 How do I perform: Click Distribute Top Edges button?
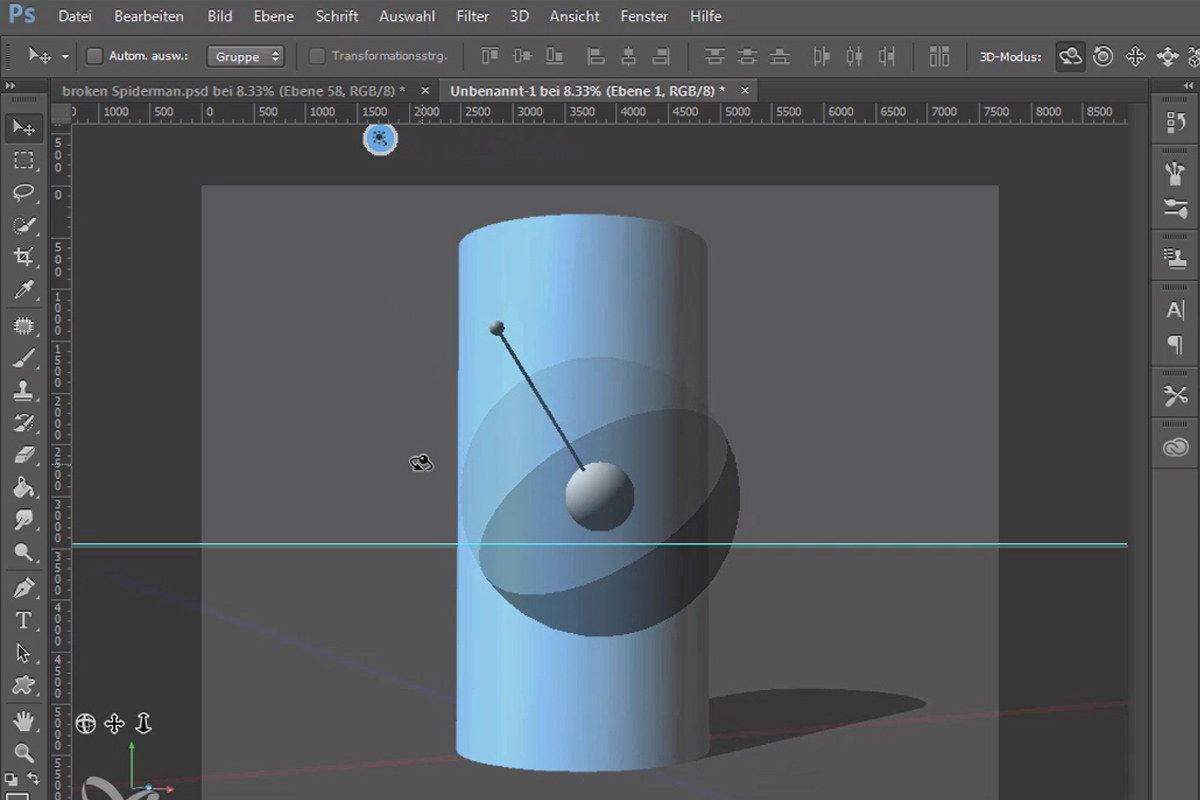coord(714,57)
